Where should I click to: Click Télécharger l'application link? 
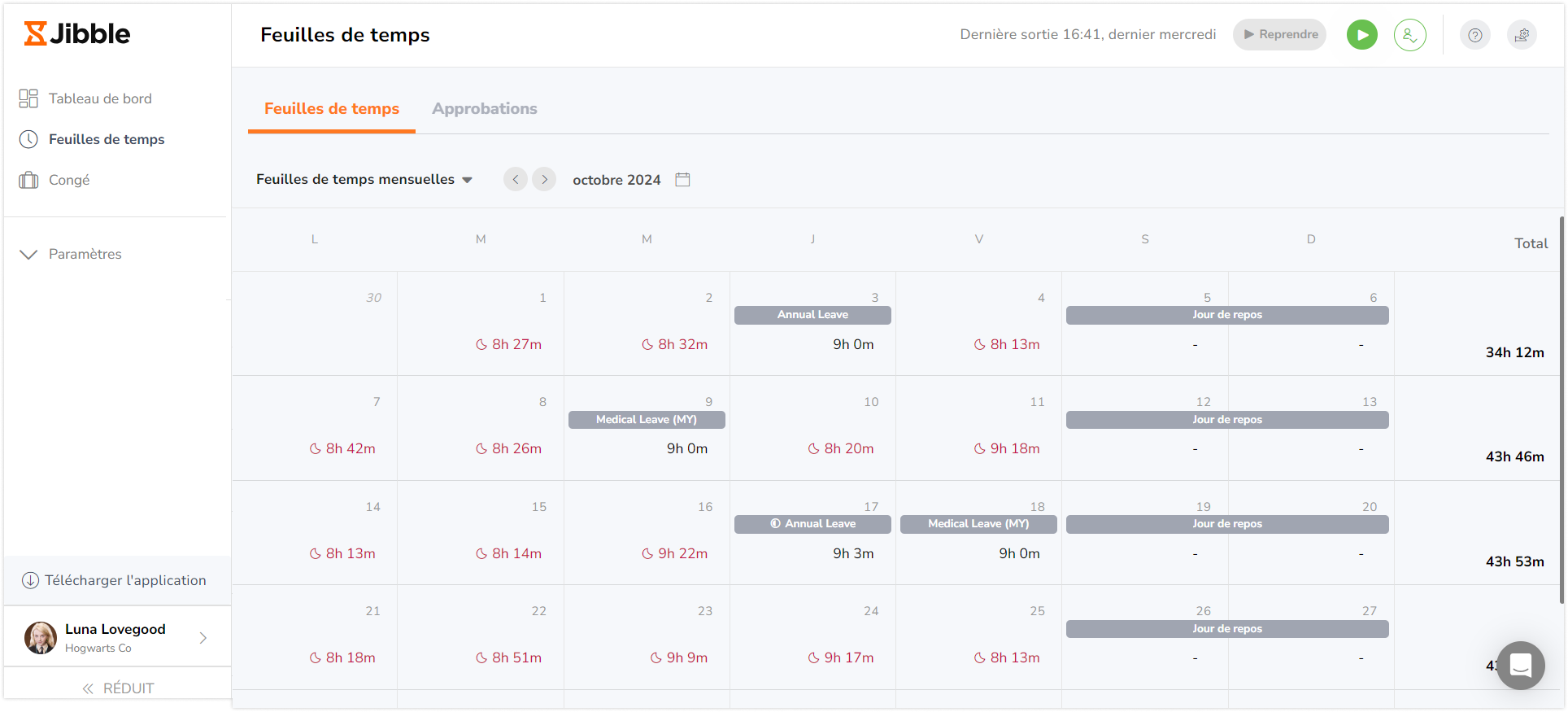[114, 580]
